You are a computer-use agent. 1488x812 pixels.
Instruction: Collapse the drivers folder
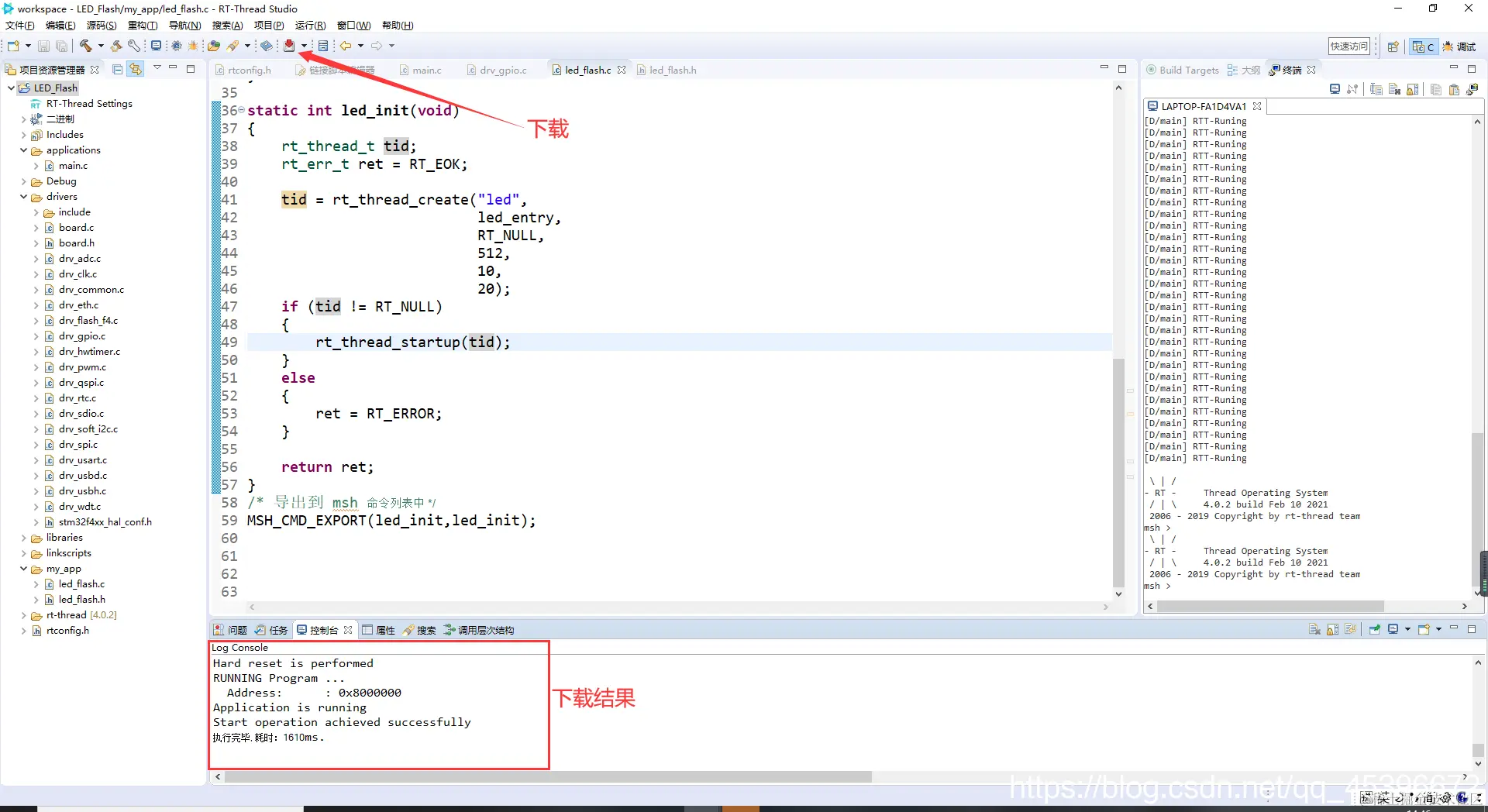(x=23, y=196)
